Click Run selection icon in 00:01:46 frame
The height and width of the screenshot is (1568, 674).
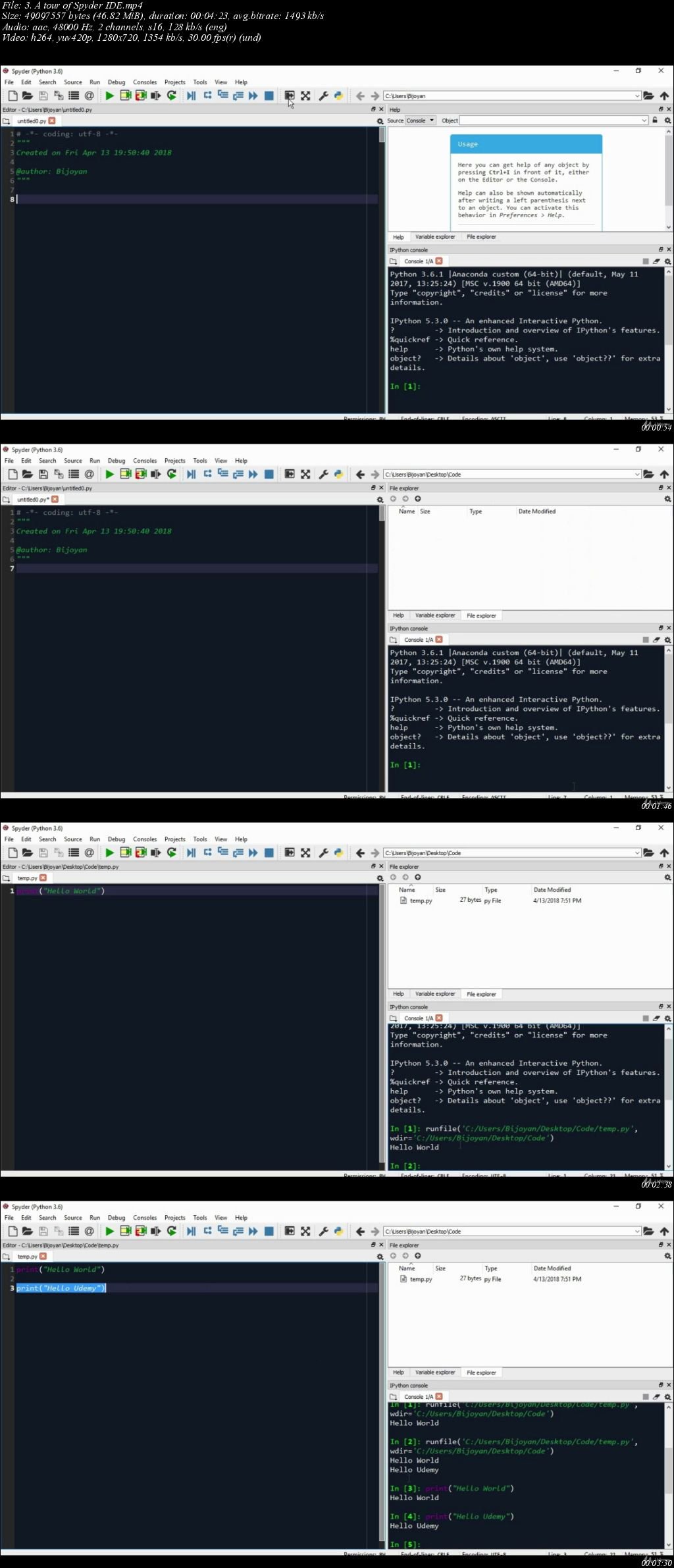pyautogui.click(x=156, y=474)
